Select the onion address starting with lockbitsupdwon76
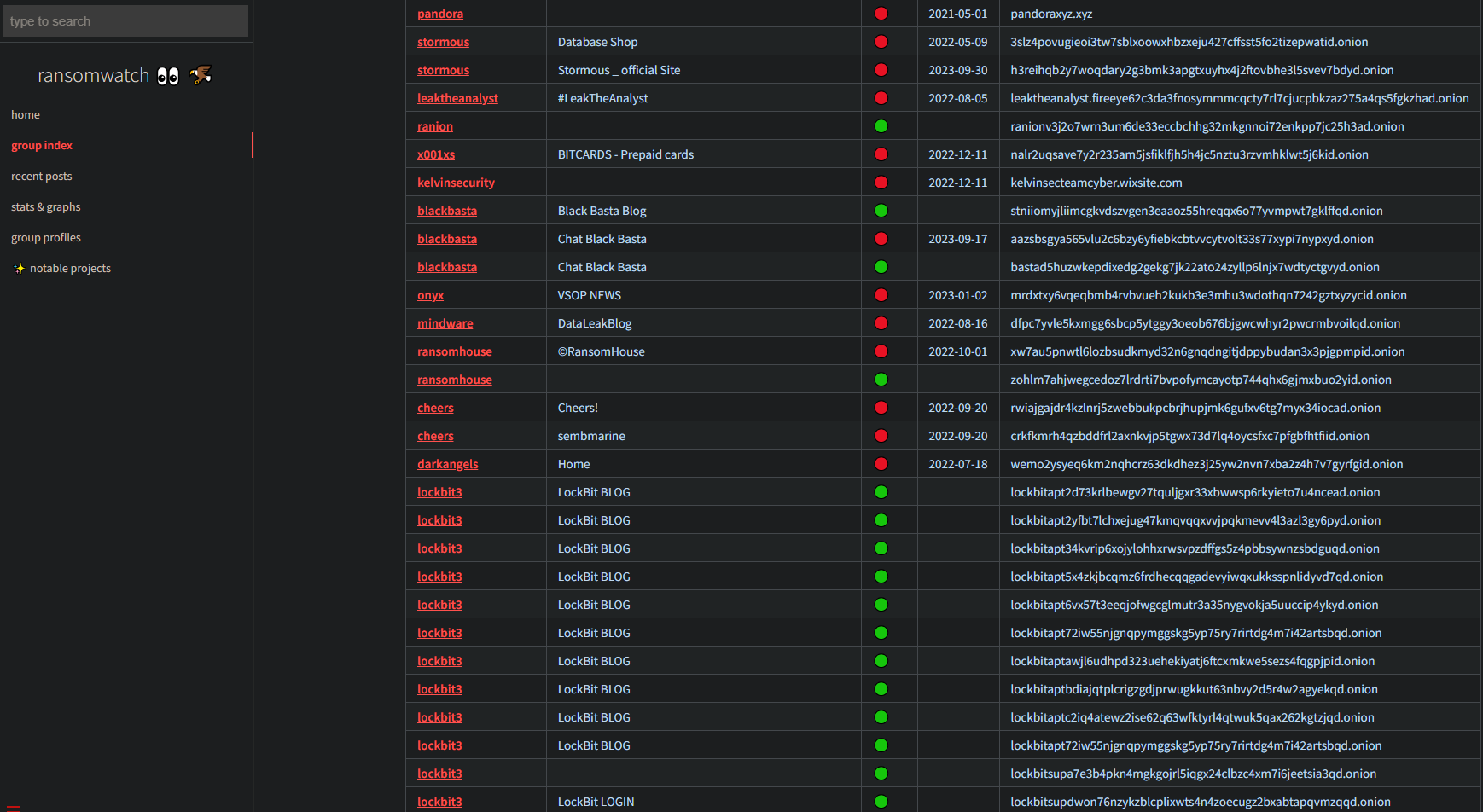This screenshot has height=812, width=1483. [x=1201, y=802]
